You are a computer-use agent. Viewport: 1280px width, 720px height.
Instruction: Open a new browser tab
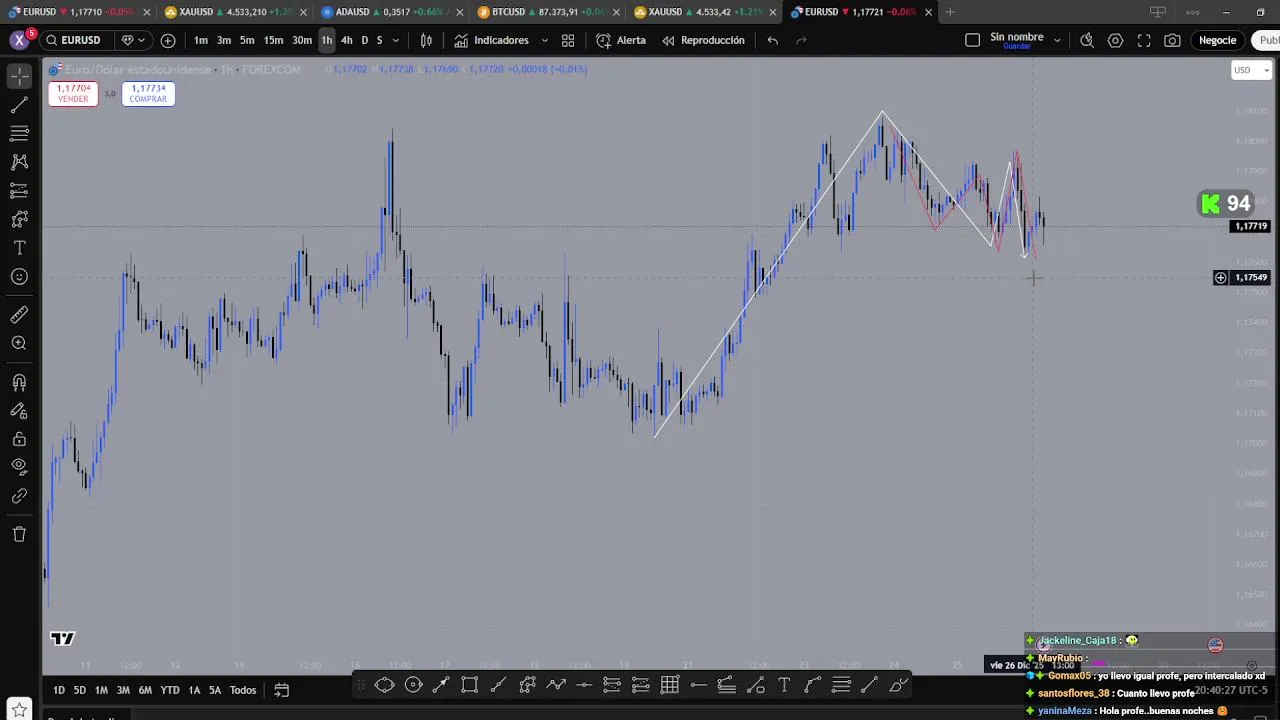click(950, 12)
